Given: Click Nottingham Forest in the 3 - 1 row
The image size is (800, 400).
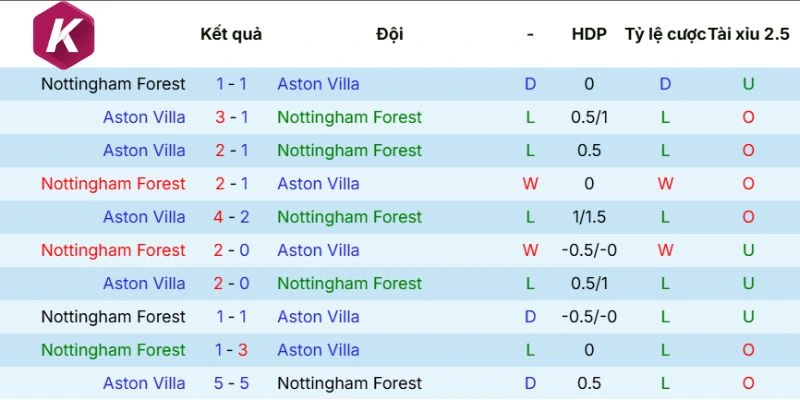Looking at the screenshot, I should (x=349, y=117).
